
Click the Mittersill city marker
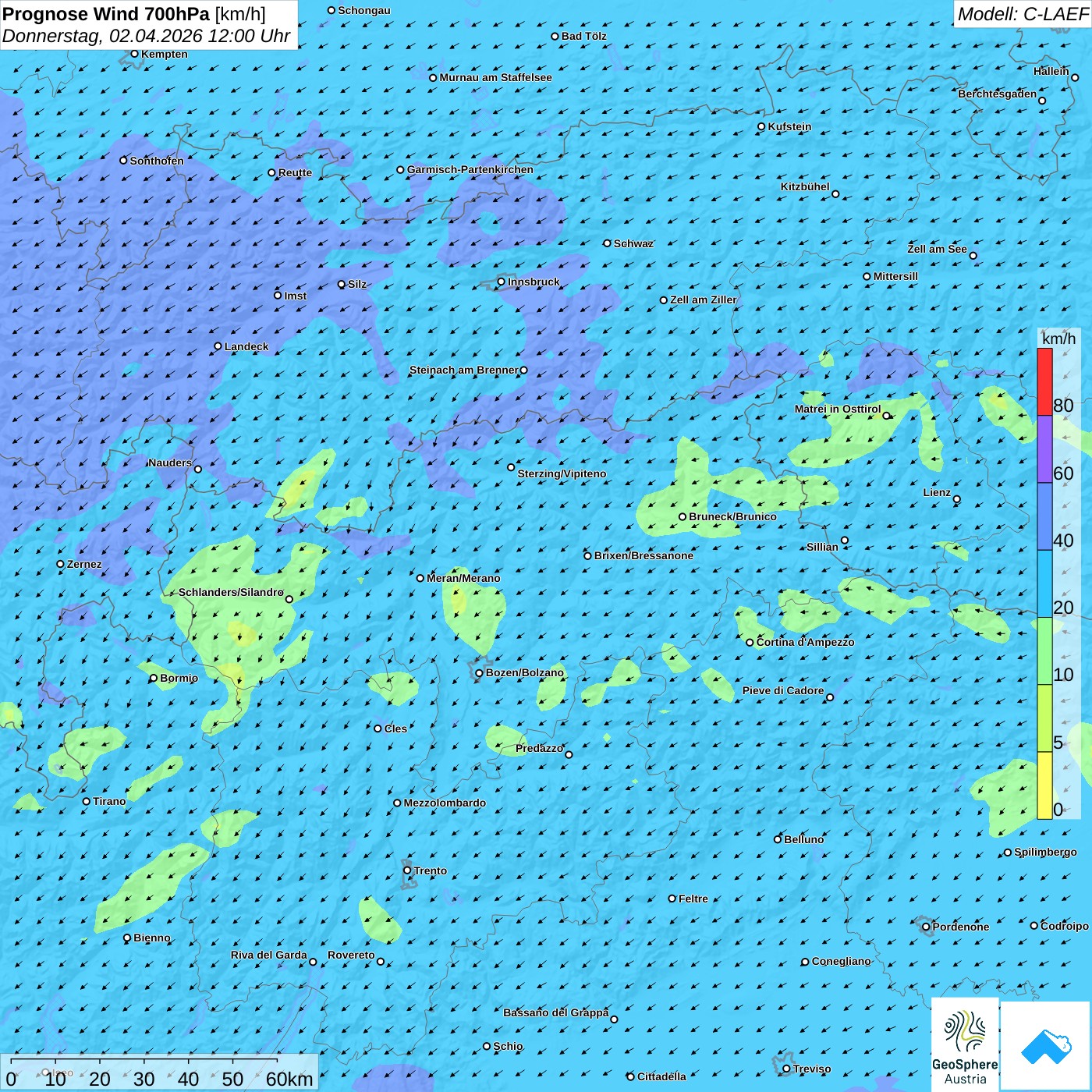867,276
